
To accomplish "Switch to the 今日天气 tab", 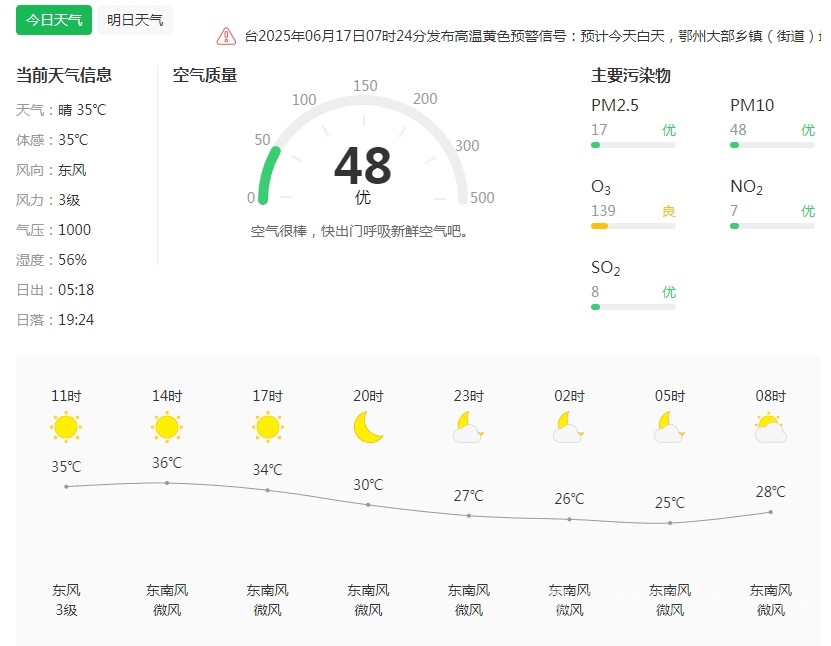I will (x=54, y=20).
